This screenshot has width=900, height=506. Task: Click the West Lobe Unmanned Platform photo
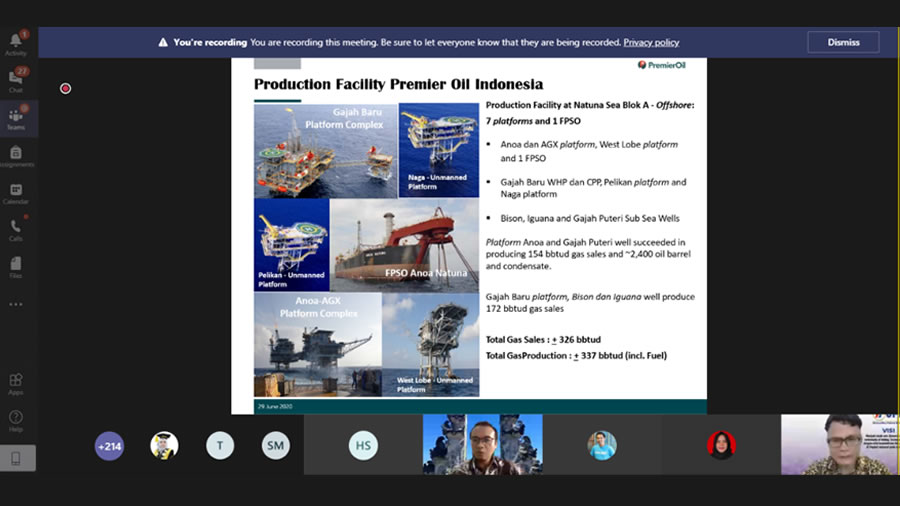click(x=431, y=345)
